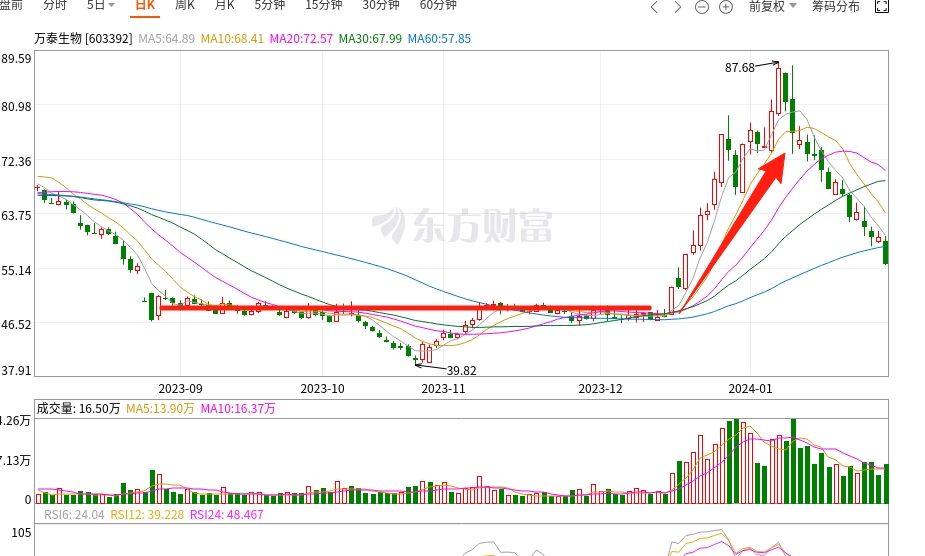Open the 前复权 adjustment dropdown
Screen dimensions: 925x556
coord(772,6)
